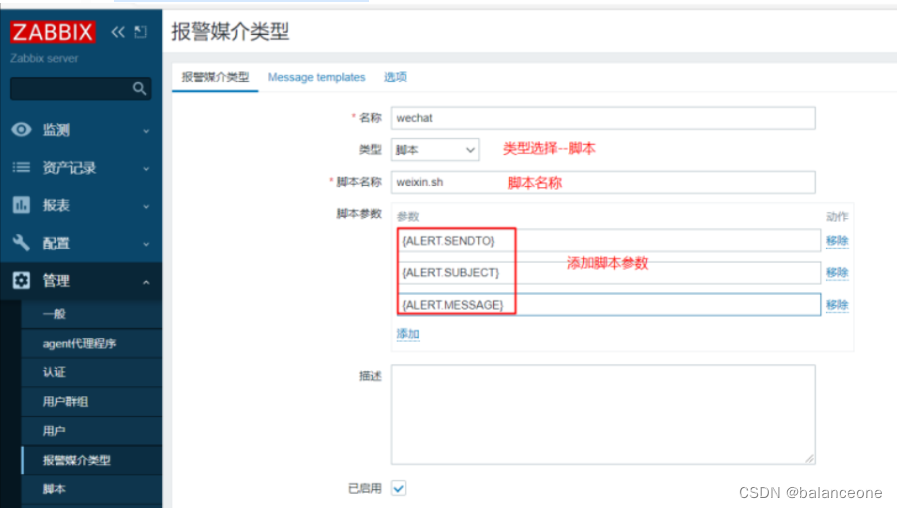Click the gear icon for 管理
897x508 pixels.
pos(21,280)
